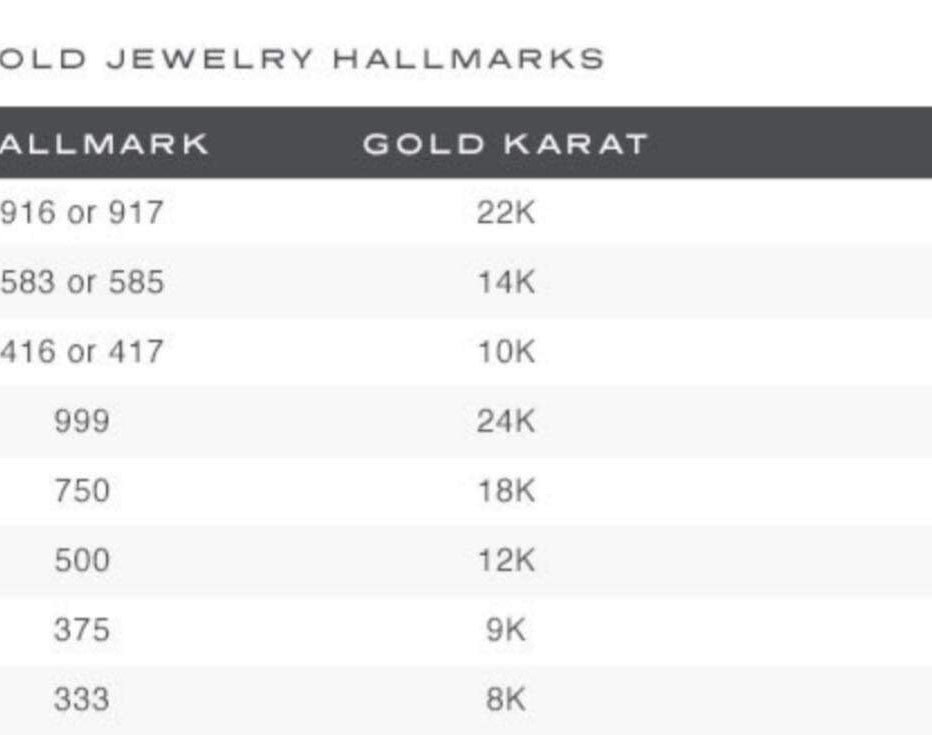Select the 22K karat value
Viewport: 932px width, 735px height.
pyautogui.click(x=505, y=212)
